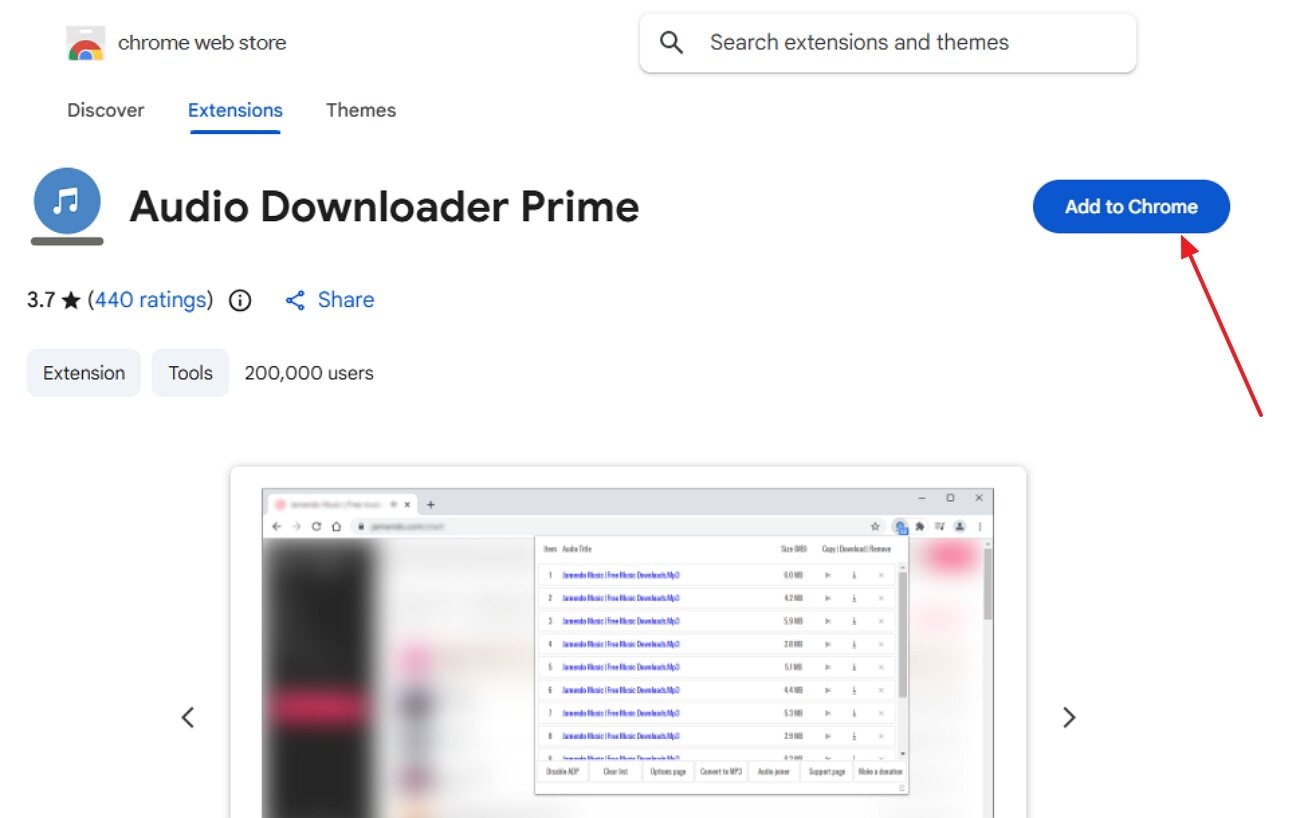Open the three-dot browser menu inside the screenshot
The height and width of the screenshot is (818, 1300).
point(979,525)
